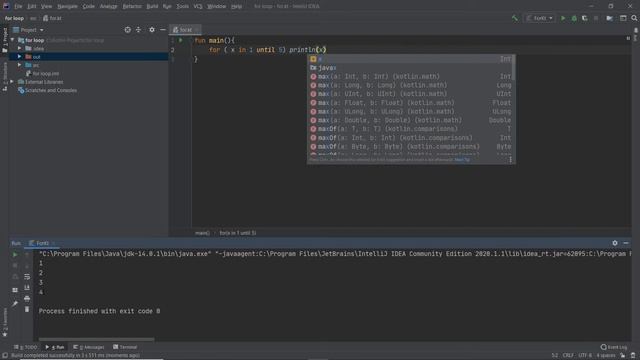Open Search Everywhere magnifier icon
640x360 pixels.
click(634, 18)
